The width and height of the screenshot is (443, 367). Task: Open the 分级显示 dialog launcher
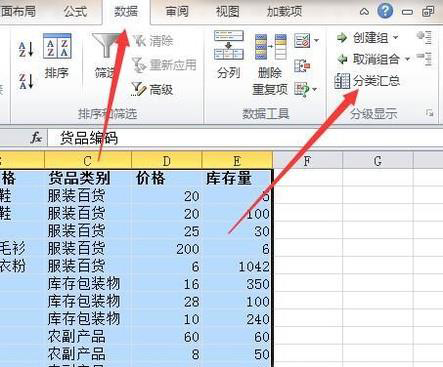point(429,113)
